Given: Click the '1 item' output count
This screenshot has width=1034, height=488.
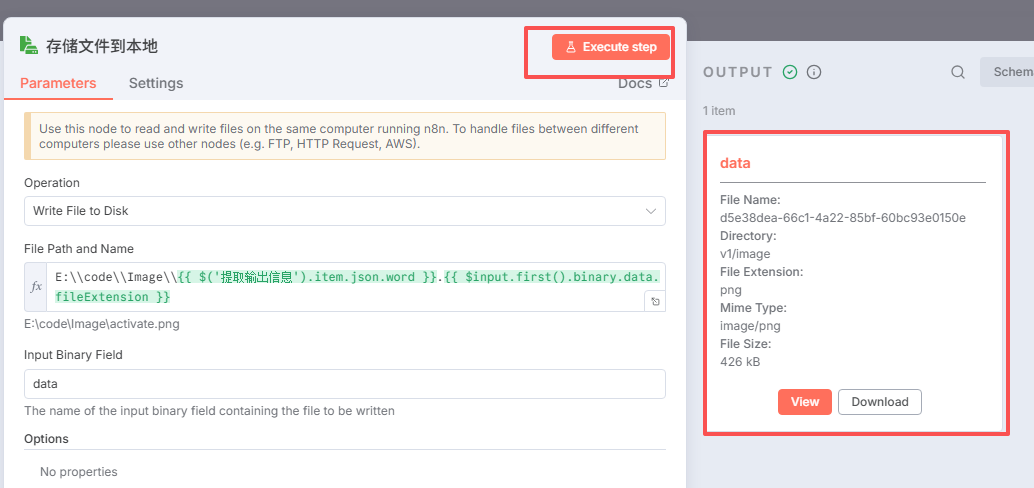Looking at the screenshot, I should (719, 111).
